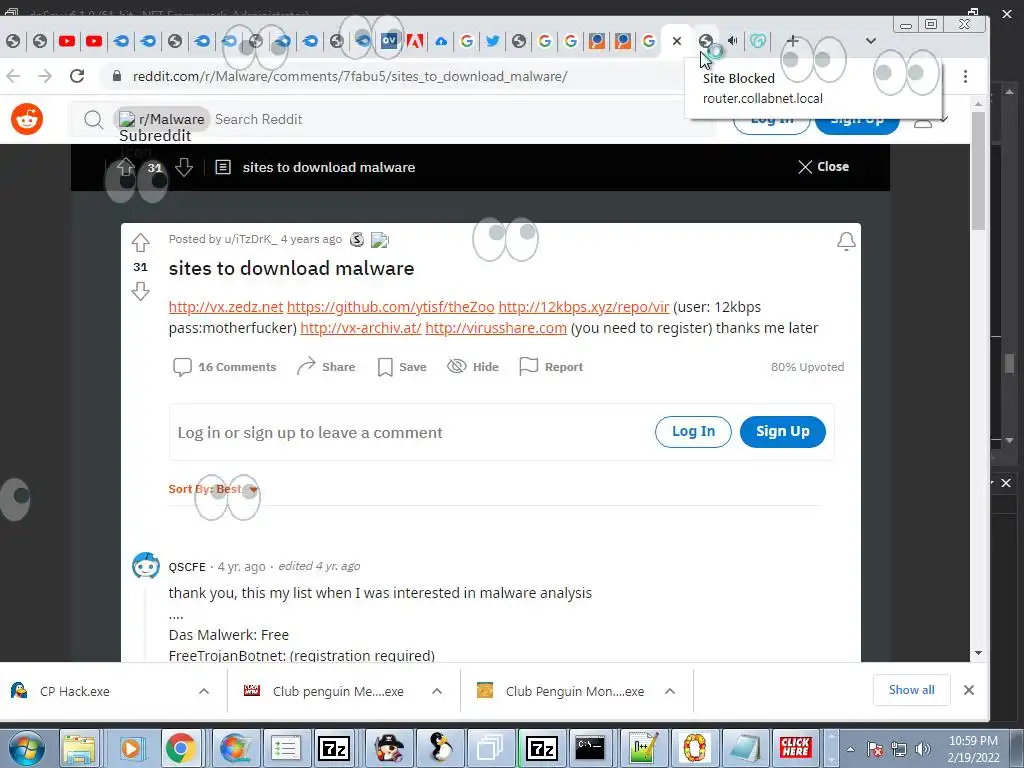Reload the current Reddit page
1024x768 pixels.
tap(77, 76)
